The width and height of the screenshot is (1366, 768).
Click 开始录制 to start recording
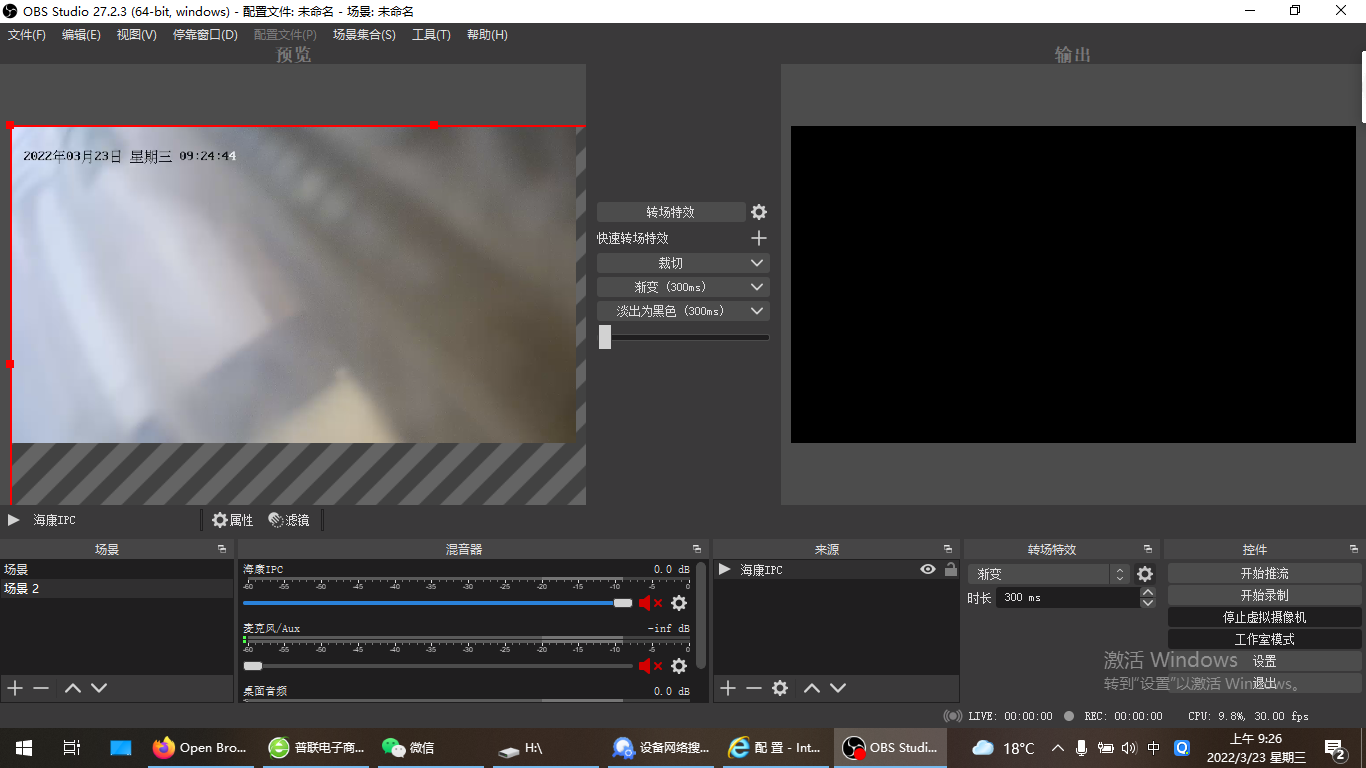click(x=1264, y=595)
